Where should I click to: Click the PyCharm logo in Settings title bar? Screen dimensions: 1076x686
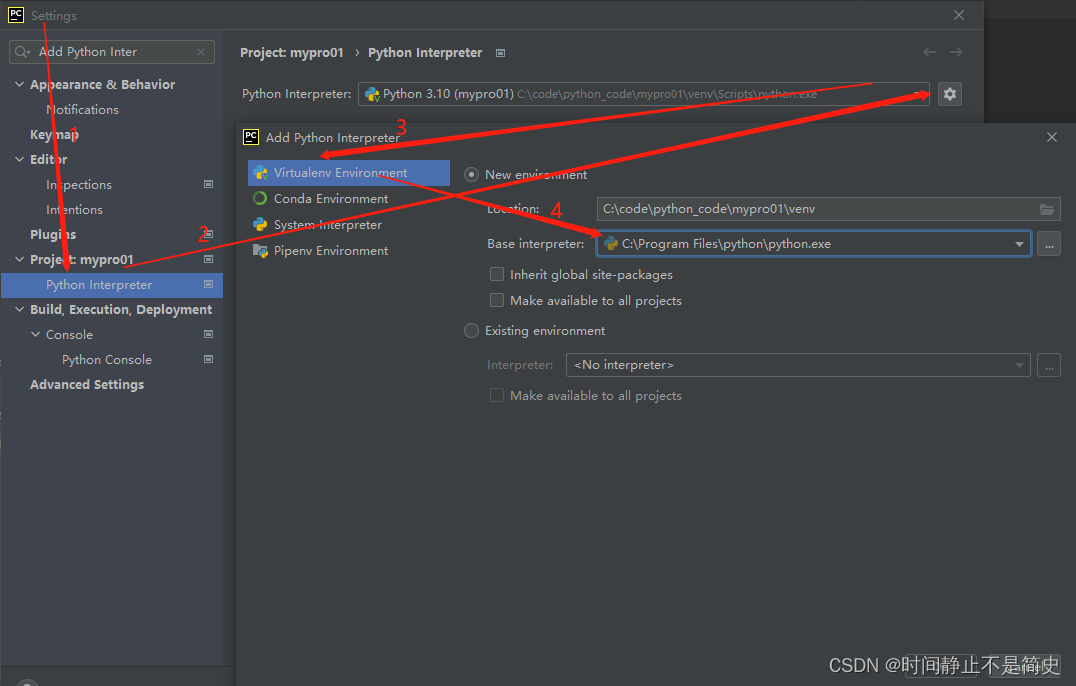point(16,15)
